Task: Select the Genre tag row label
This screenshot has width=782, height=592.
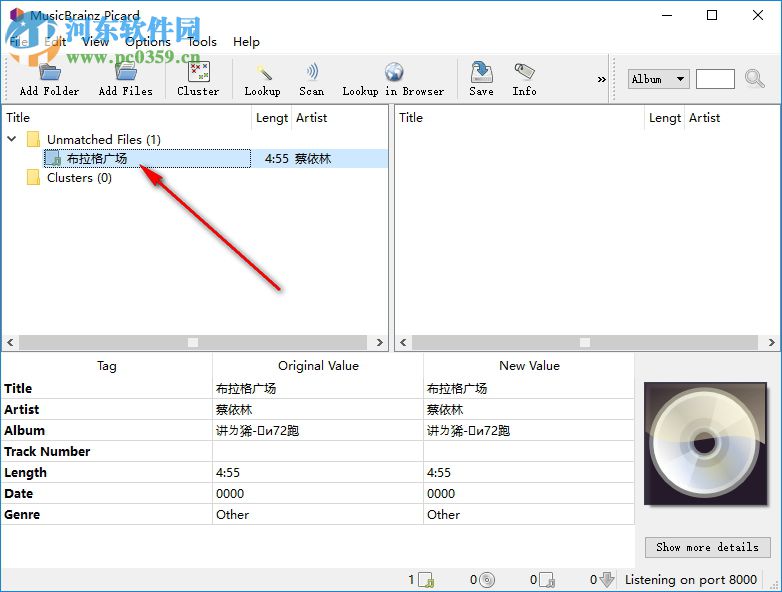Action: pos(22,514)
